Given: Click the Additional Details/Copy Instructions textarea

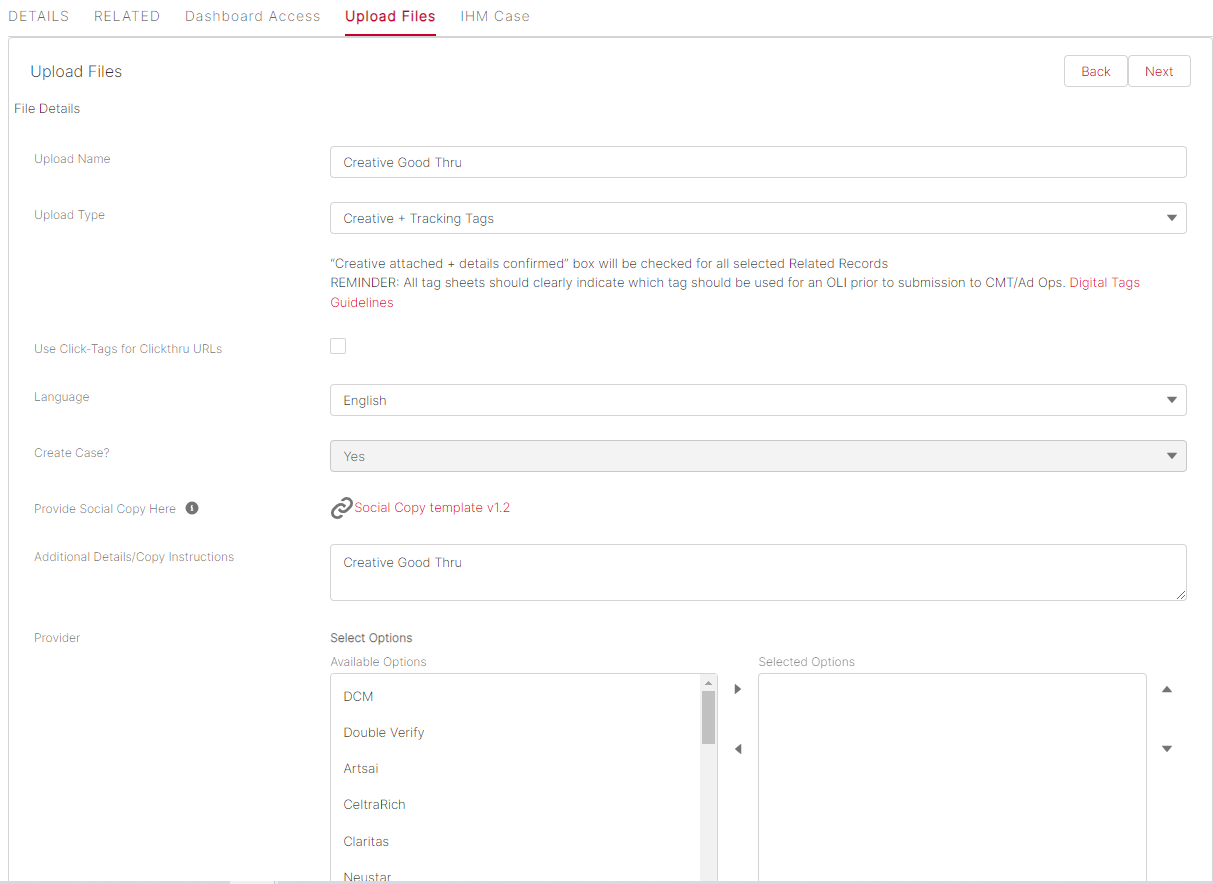Looking at the screenshot, I should tap(757, 572).
